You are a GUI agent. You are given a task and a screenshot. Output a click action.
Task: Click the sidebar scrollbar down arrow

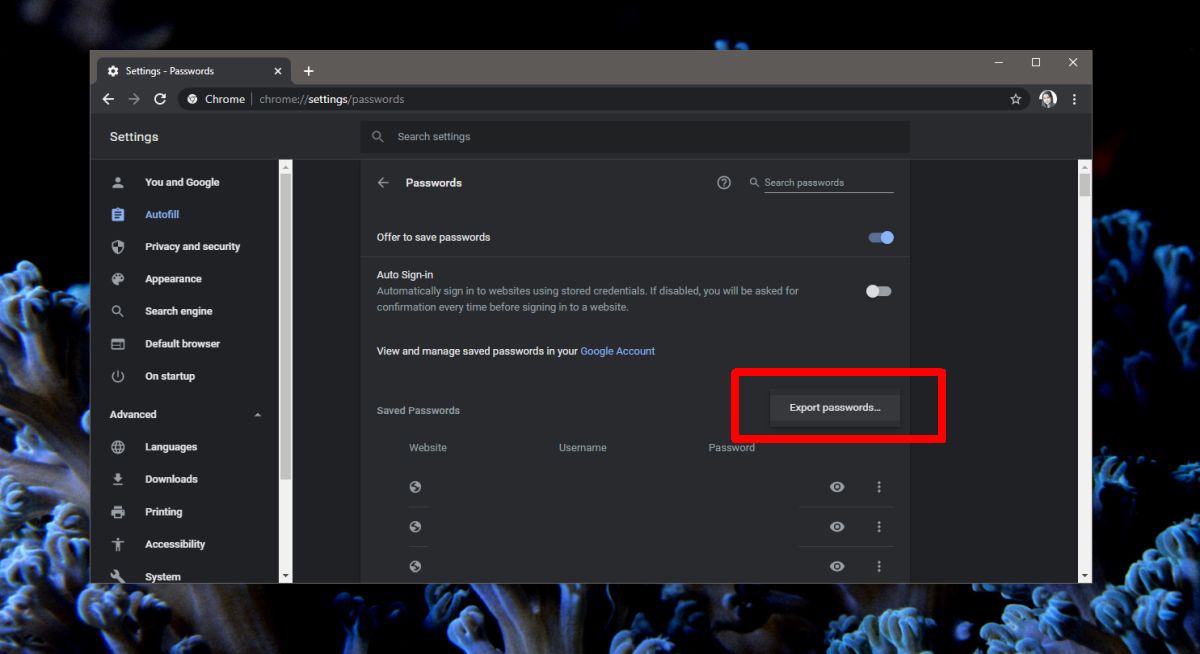[285, 576]
